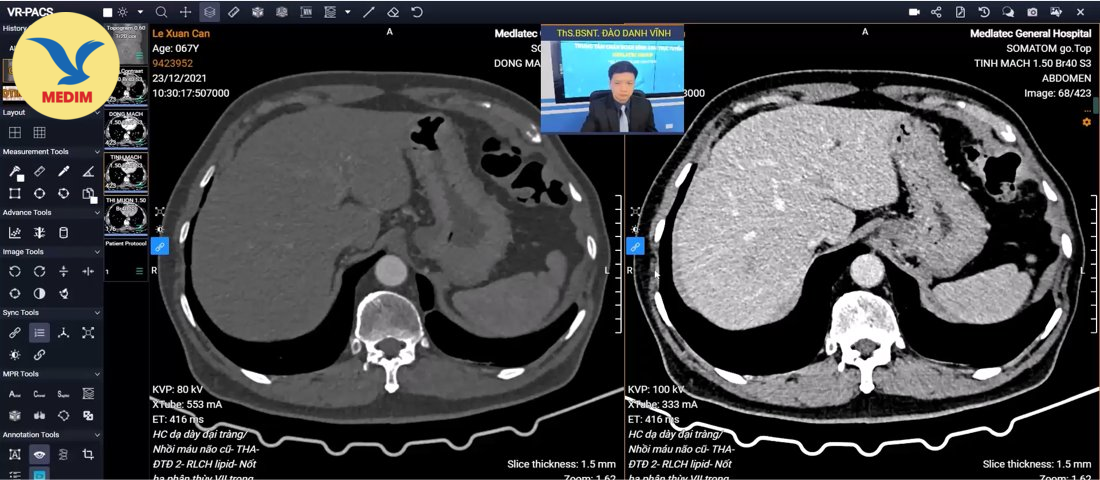Toggle blue link button on right viewport edge
This screenshot has height=480, width=1100.
pos(635,246)
